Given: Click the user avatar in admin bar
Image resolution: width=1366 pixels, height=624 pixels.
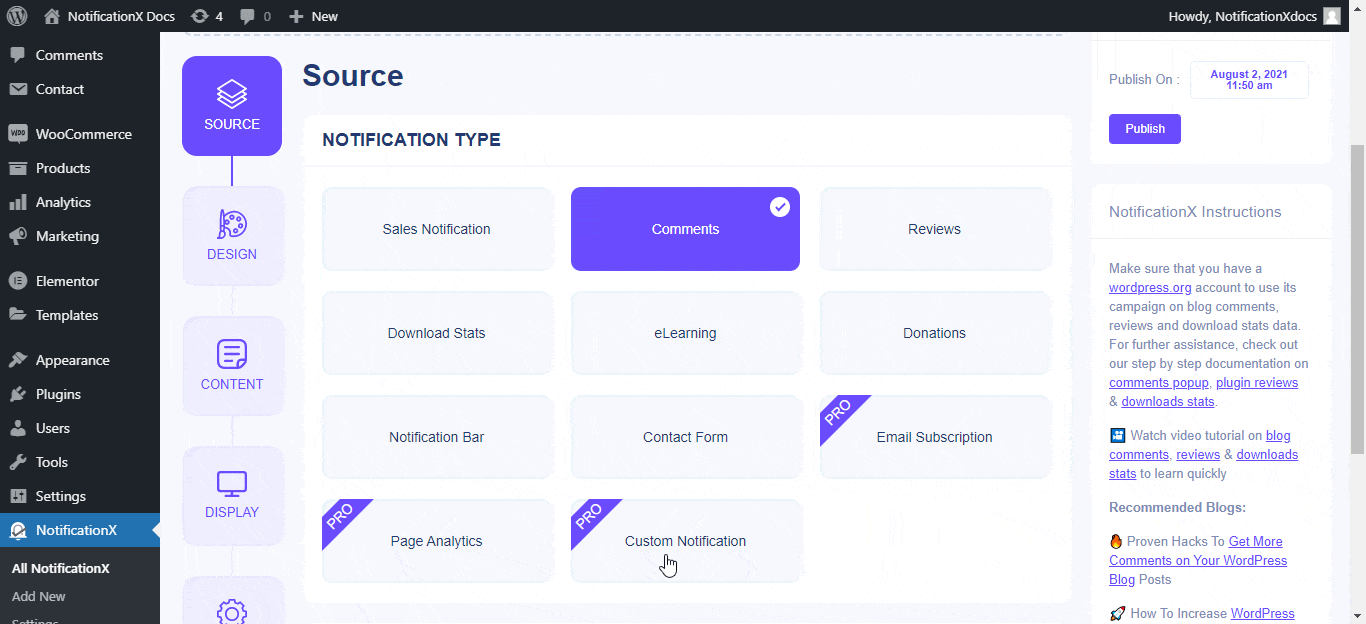Looking at the screenshot, I should 1332,16.
